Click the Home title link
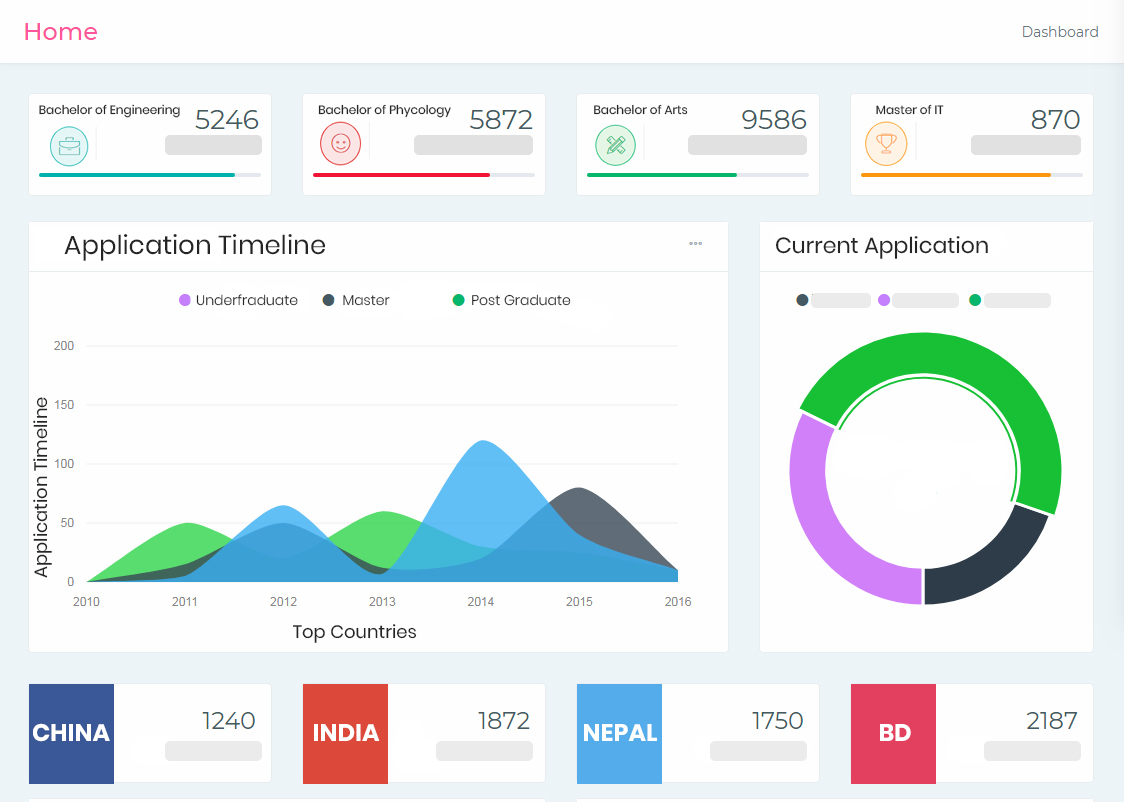The image size is (1124, 802). click(x=61, y=32)
